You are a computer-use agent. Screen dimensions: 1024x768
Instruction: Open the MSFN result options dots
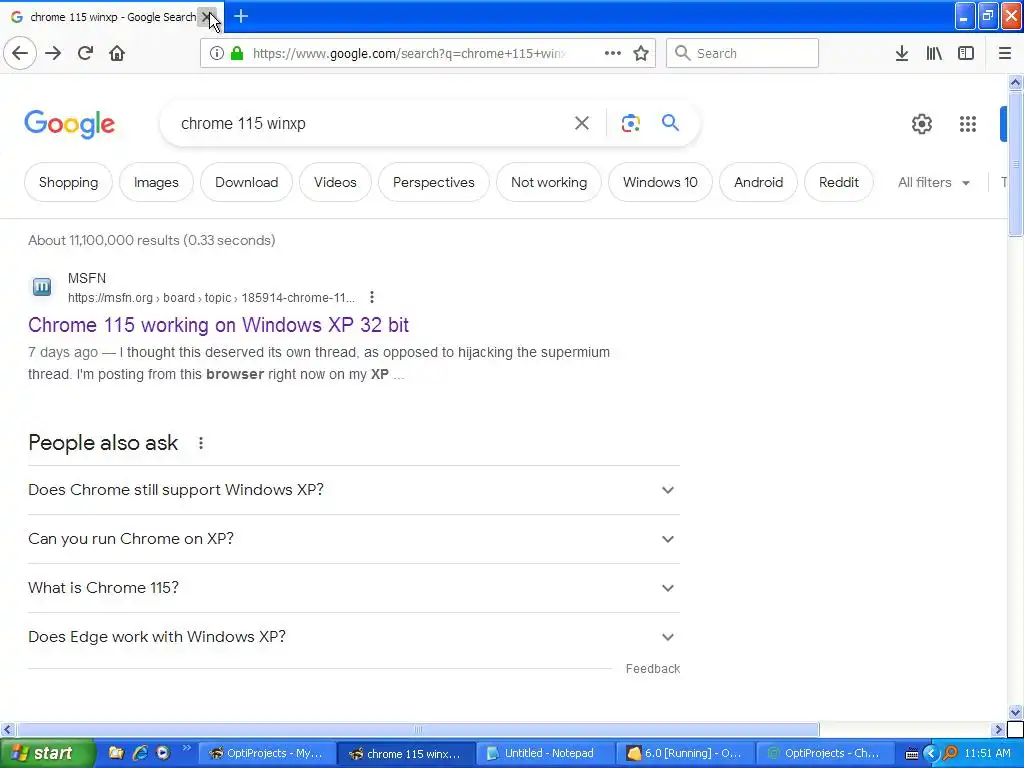coord(372,297)
